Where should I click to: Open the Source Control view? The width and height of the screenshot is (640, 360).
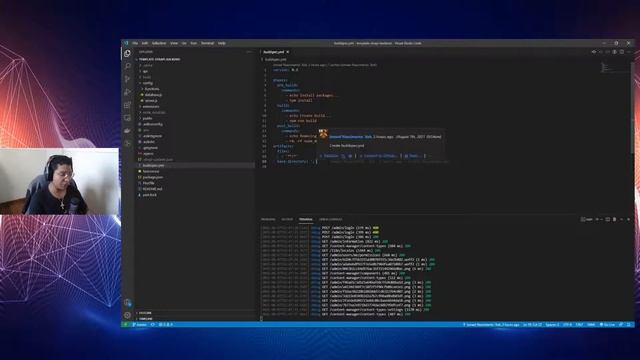point(127,79)
